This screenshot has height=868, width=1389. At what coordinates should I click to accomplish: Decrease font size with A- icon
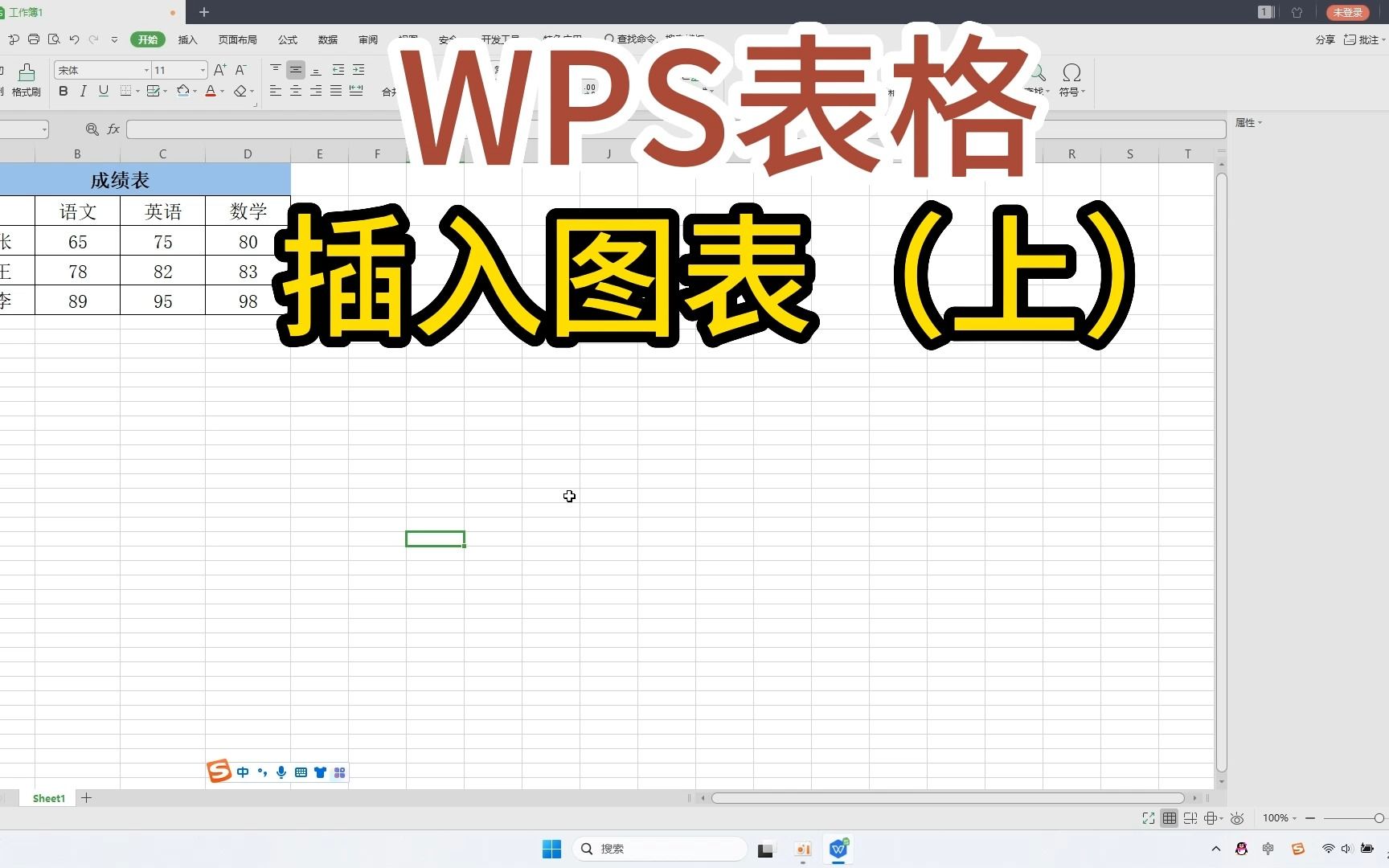[240, 70]
